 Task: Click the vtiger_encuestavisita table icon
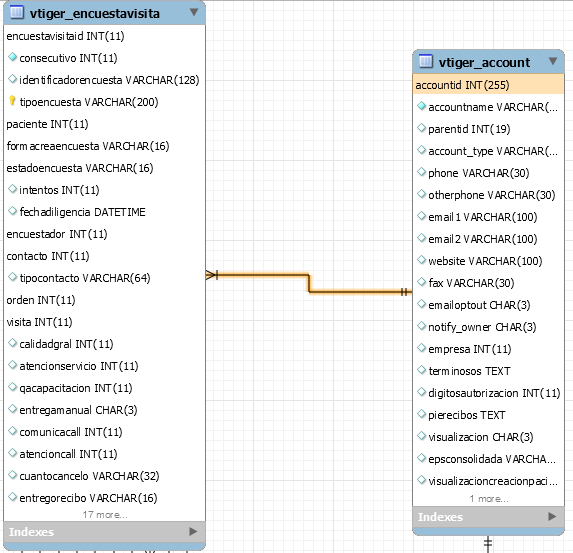17,12
